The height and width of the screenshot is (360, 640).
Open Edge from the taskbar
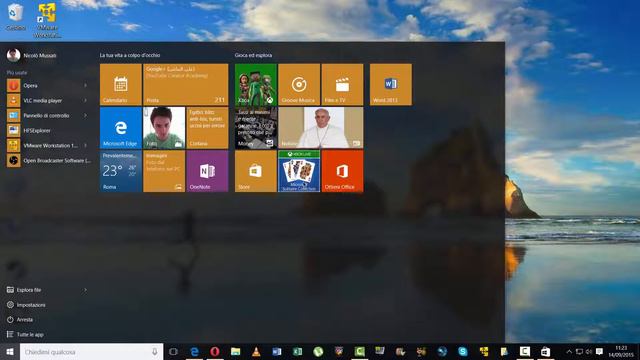tap(194, 351)
